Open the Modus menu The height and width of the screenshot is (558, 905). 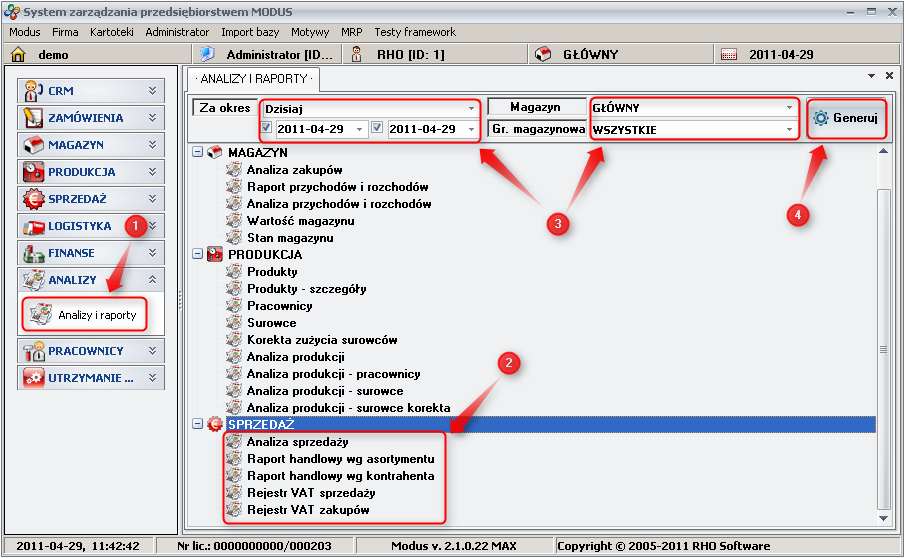24,32
